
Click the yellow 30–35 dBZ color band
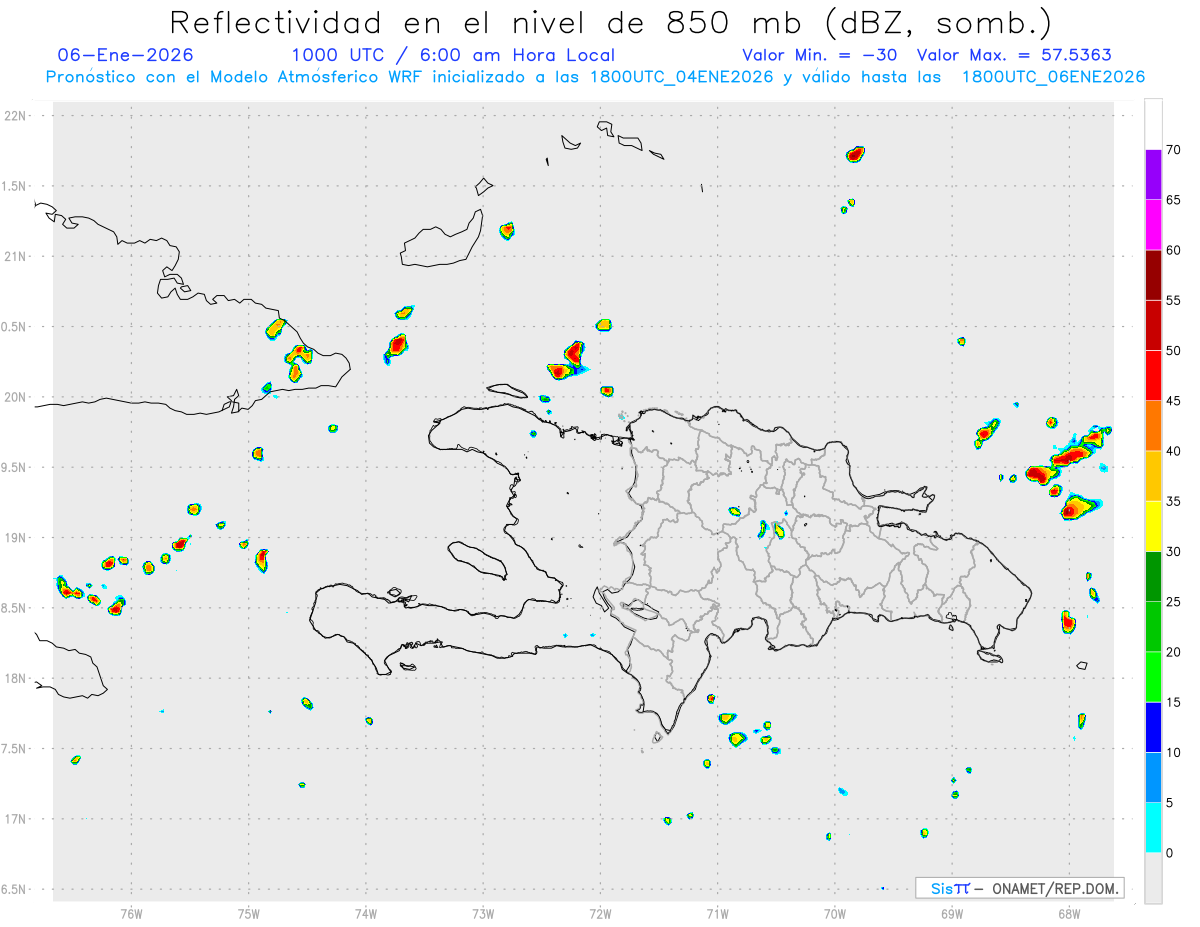click(x=1153, y=526)
